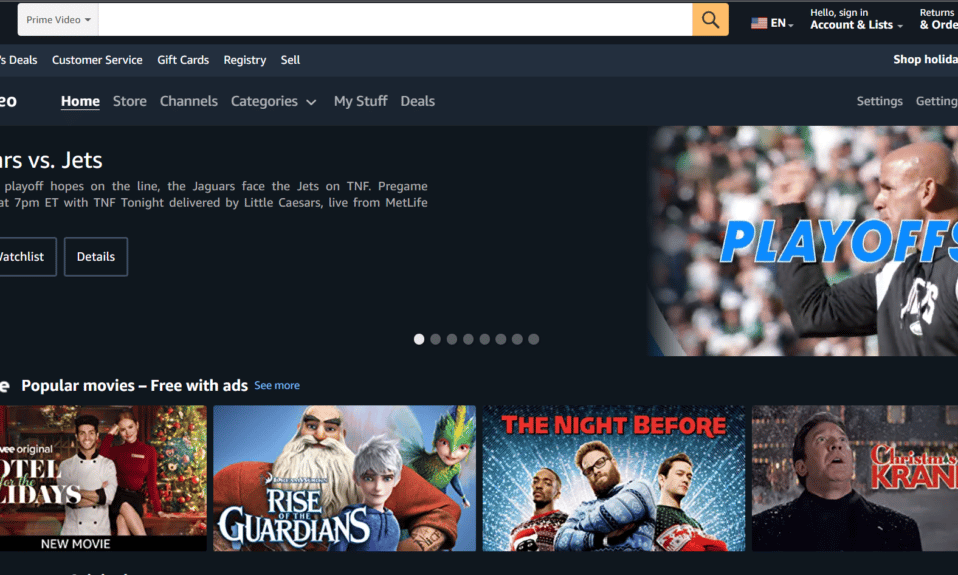
Task: Select the fourth carousel dot
Action: [468, 339]
